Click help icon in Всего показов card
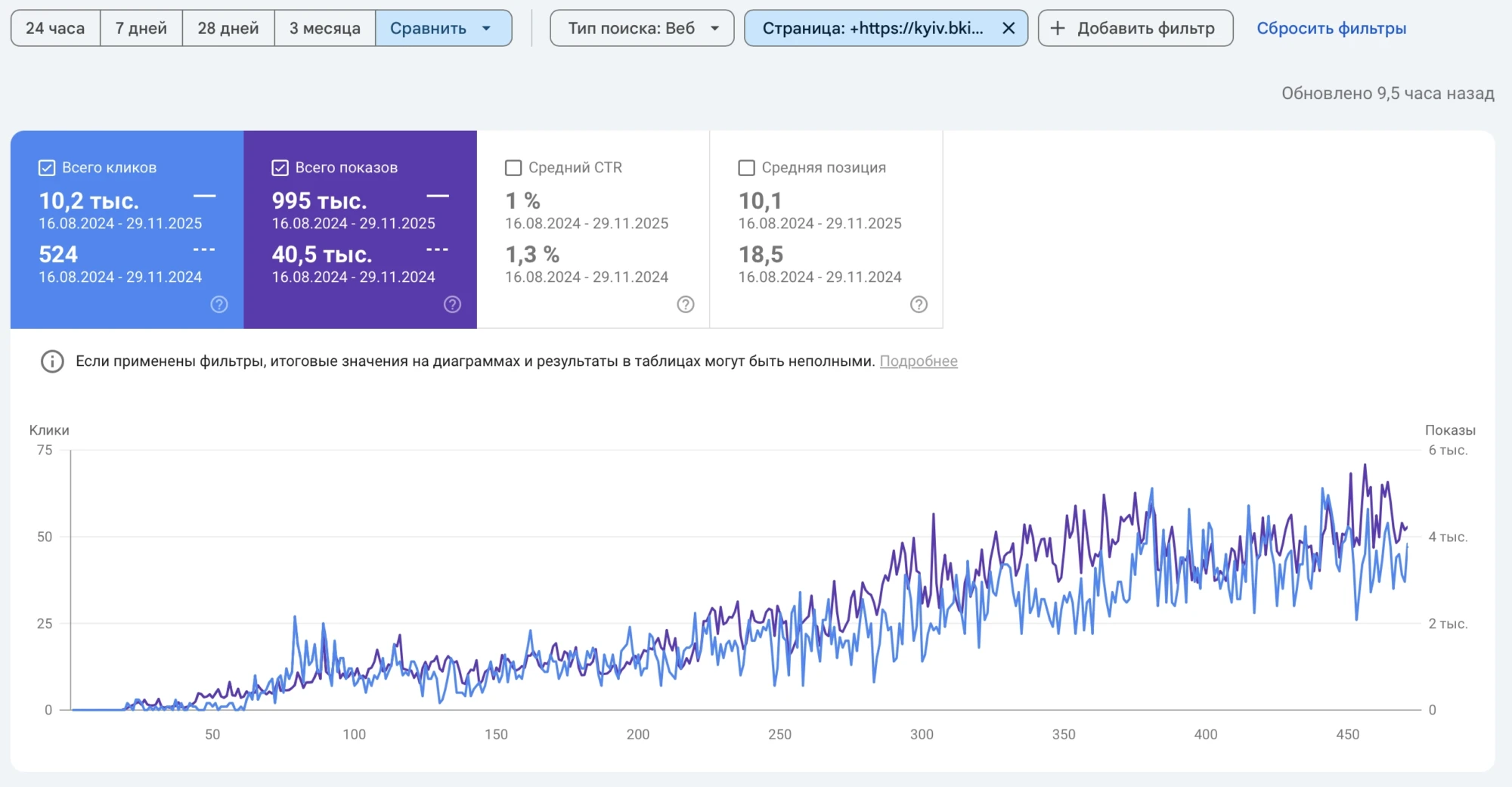The height and width of the screenshot is (787, 1512). (452, 305)
